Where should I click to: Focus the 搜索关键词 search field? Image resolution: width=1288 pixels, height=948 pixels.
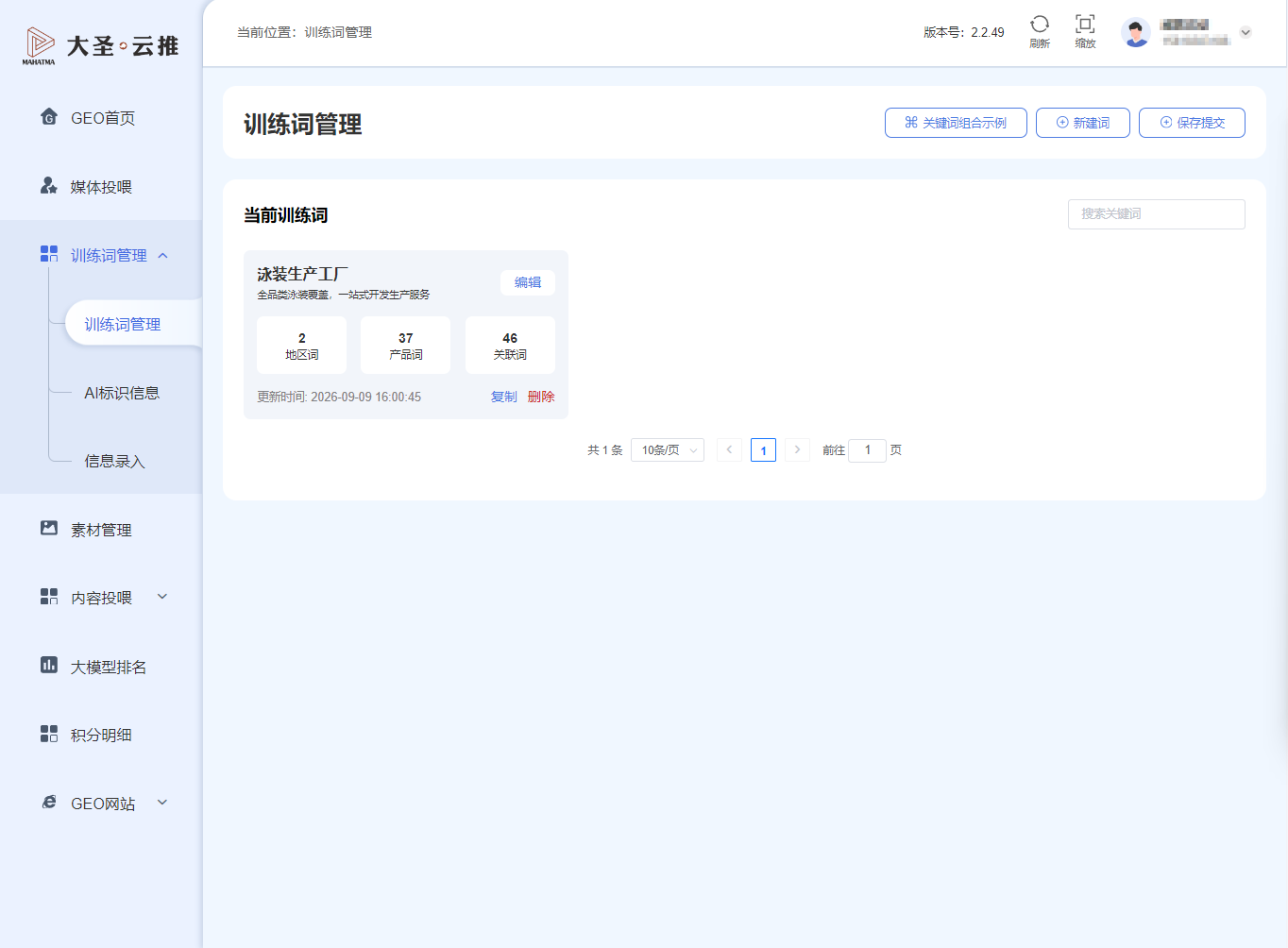(1157, 214)
